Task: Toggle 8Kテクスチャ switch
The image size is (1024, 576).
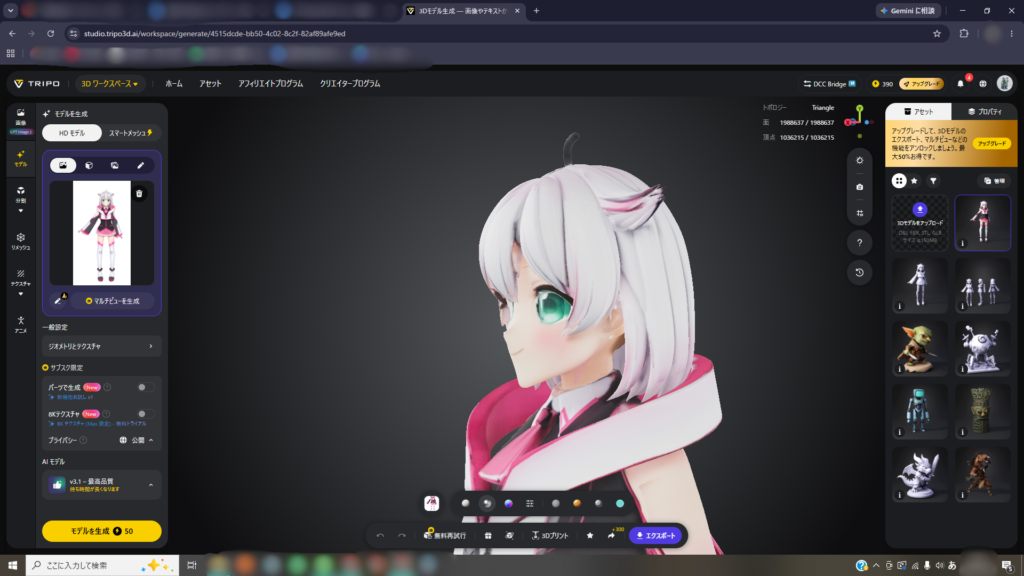Action: coord(145,413)
